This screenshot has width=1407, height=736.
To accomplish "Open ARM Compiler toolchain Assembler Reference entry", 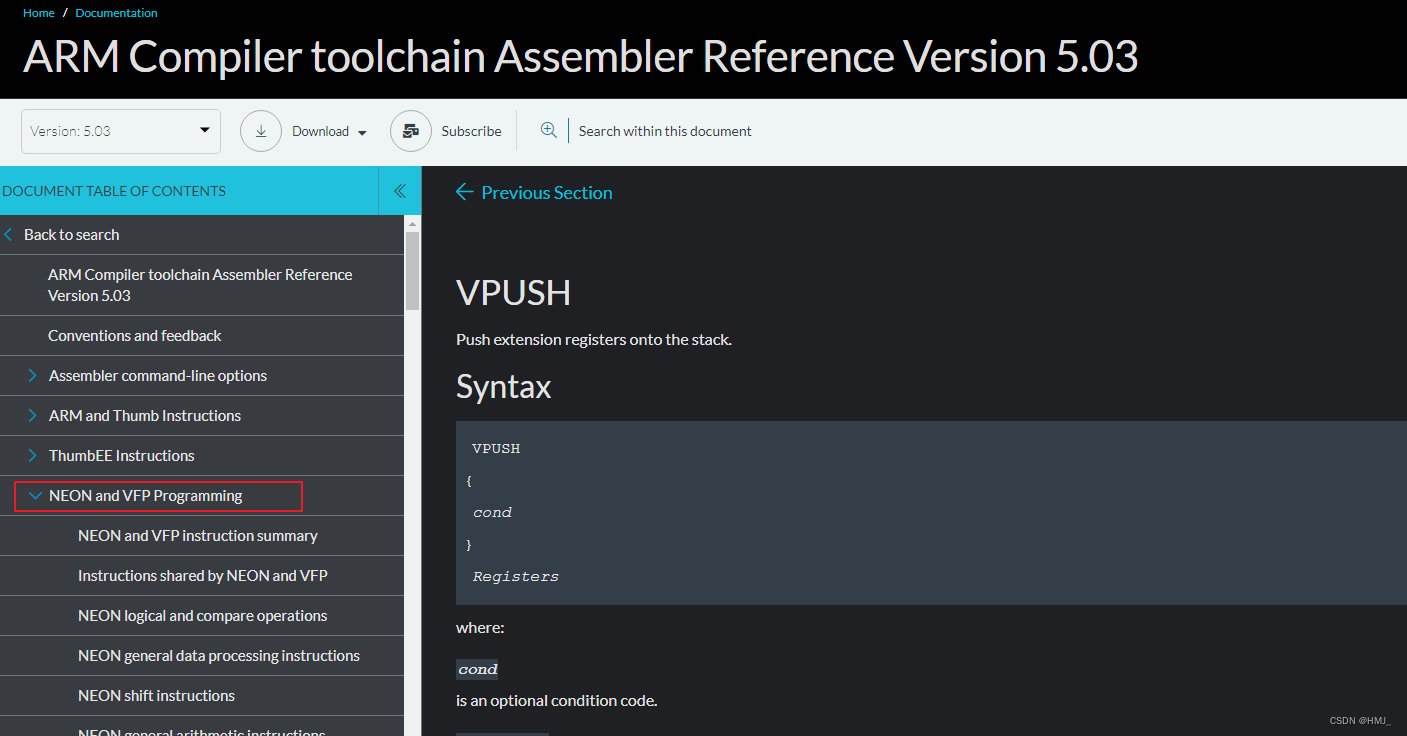I will tap(202, 285).
